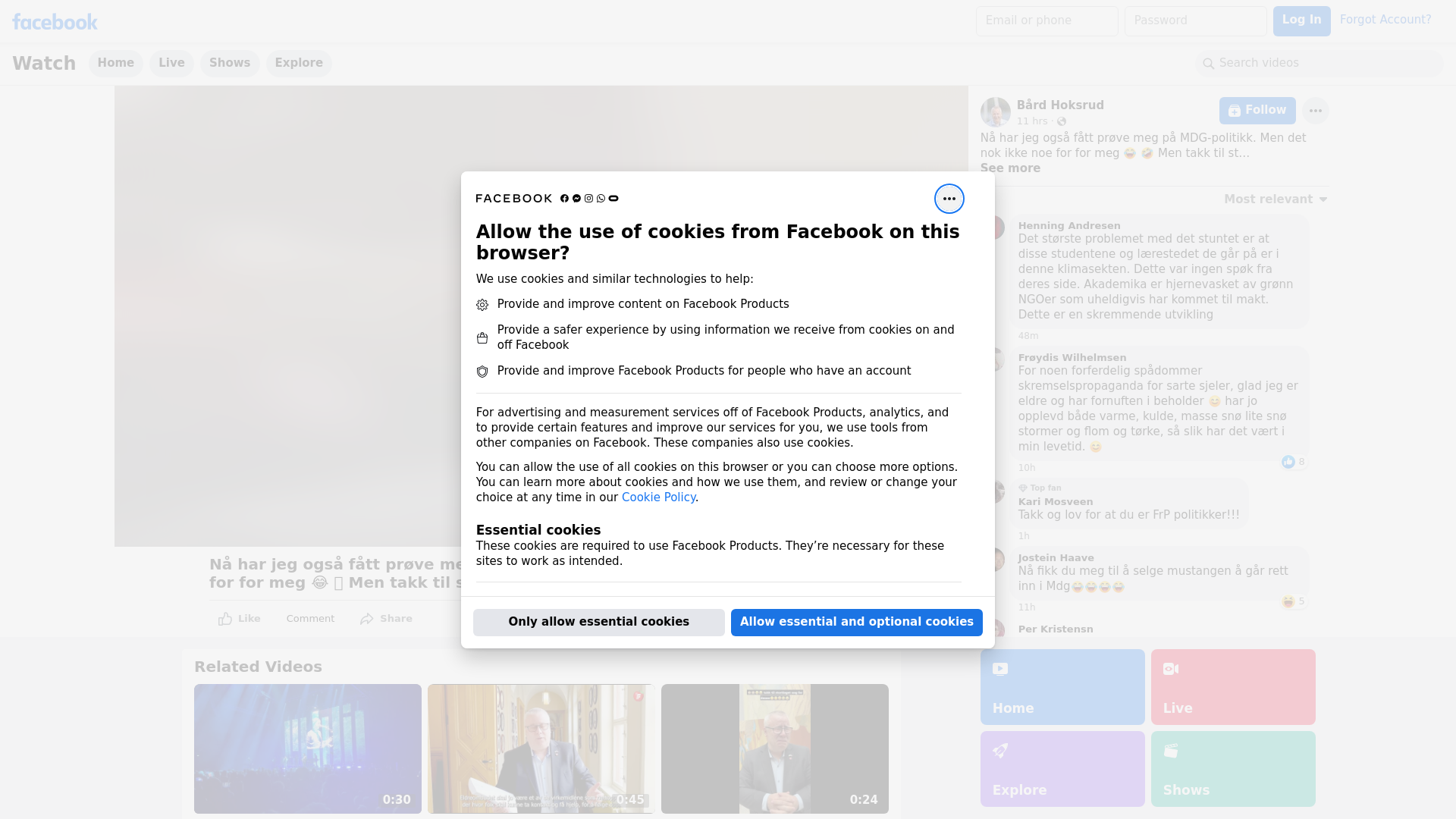Open the 0:30 related video thumbnail

point(307,748)
